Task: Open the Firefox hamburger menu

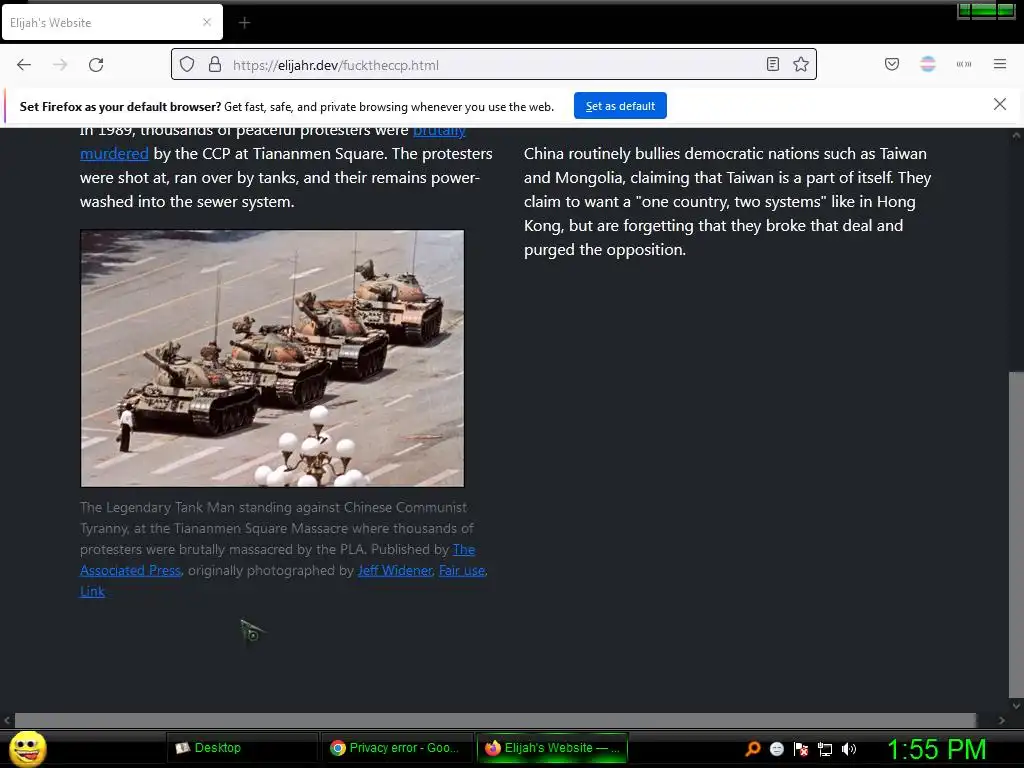Action: (1000, 64)
